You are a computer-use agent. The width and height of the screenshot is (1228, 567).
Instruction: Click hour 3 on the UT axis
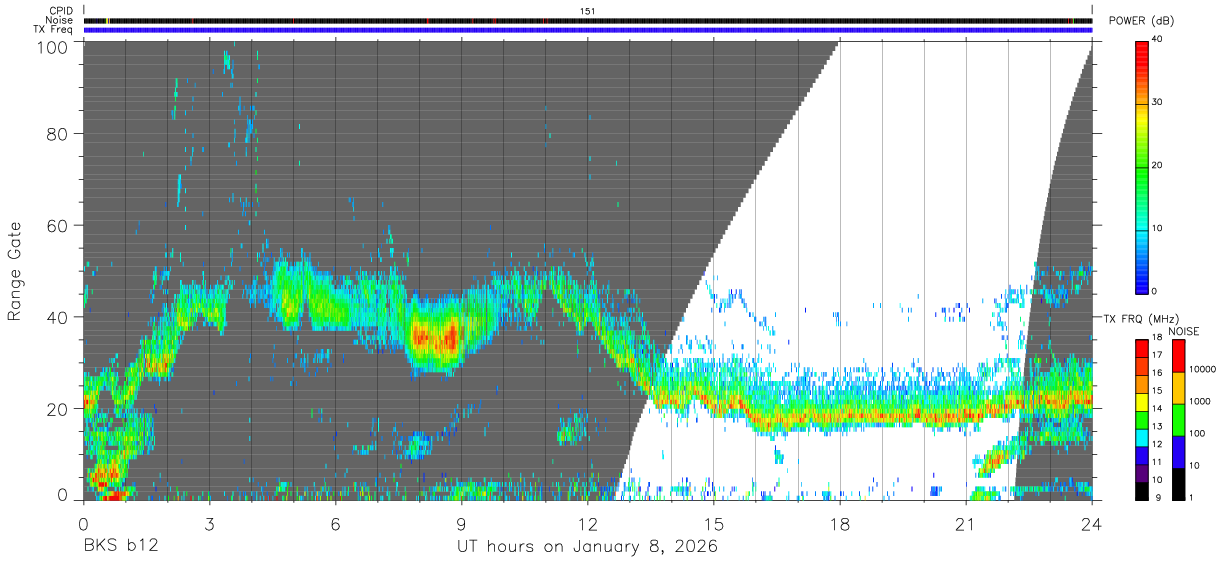pyautogui.click(x=210, y=523)
